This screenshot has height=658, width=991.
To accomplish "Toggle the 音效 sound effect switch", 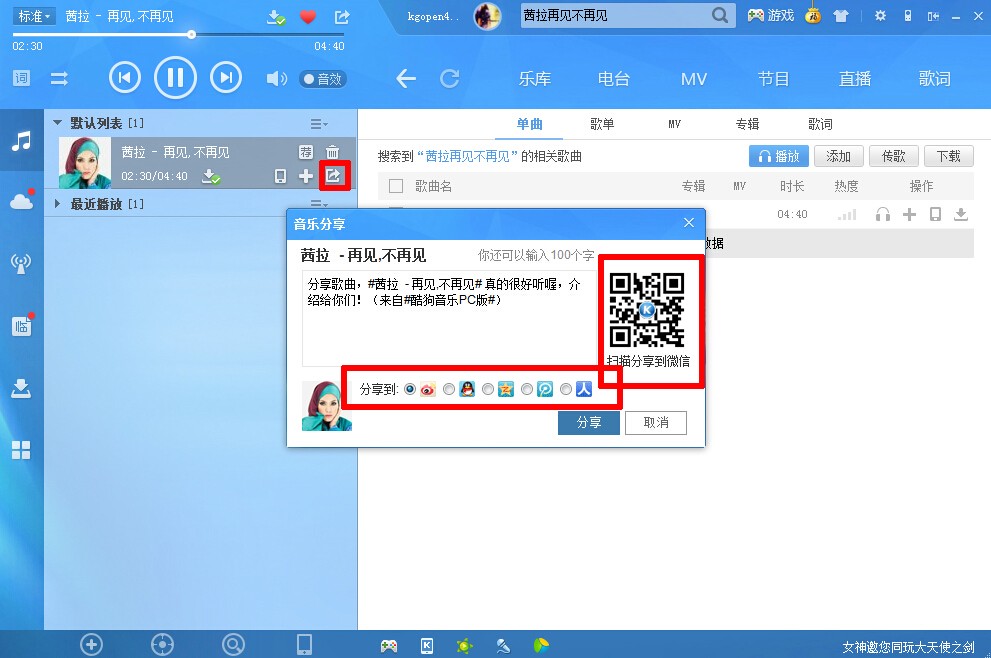I will (323, 79).
